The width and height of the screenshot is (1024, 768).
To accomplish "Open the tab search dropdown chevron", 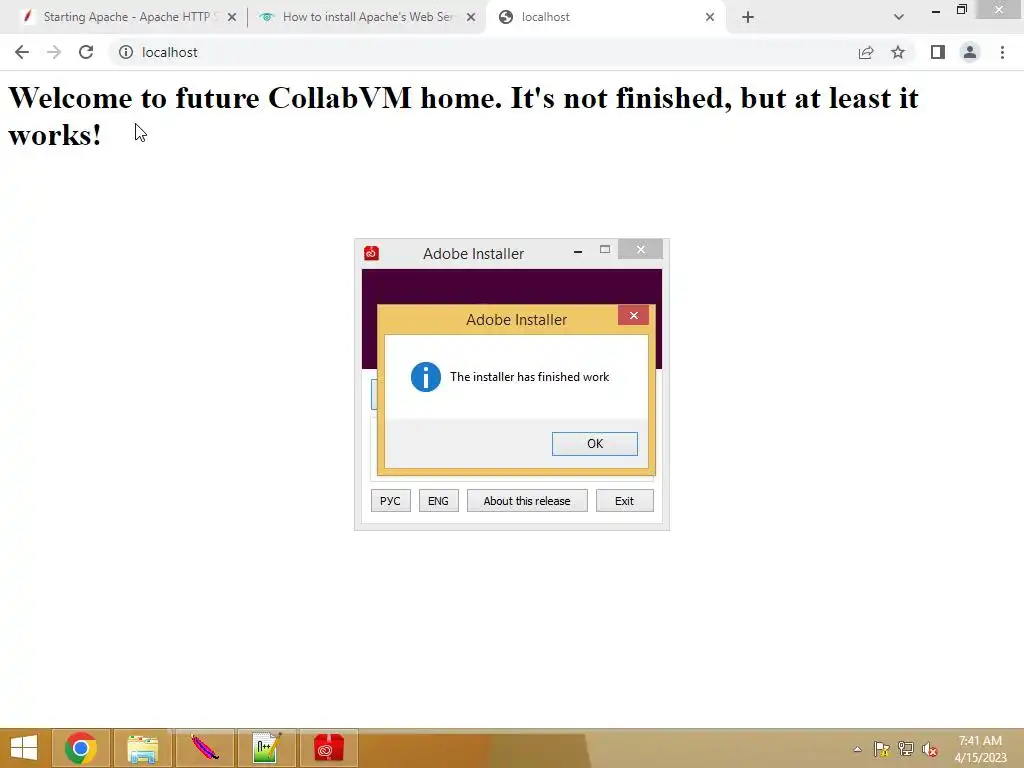I will tap(899, 17).
